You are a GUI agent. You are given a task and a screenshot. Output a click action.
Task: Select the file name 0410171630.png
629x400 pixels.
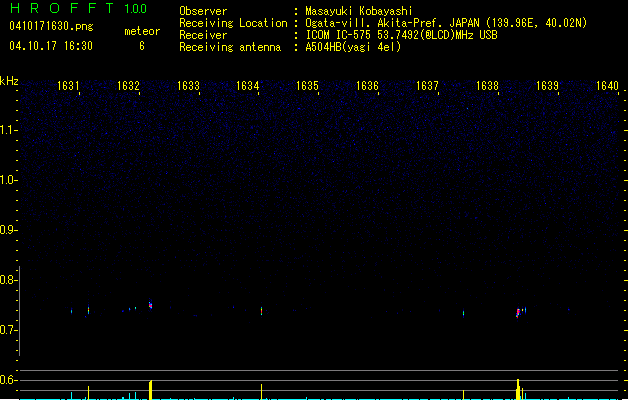pyautogui.click(x=51, y=26)
